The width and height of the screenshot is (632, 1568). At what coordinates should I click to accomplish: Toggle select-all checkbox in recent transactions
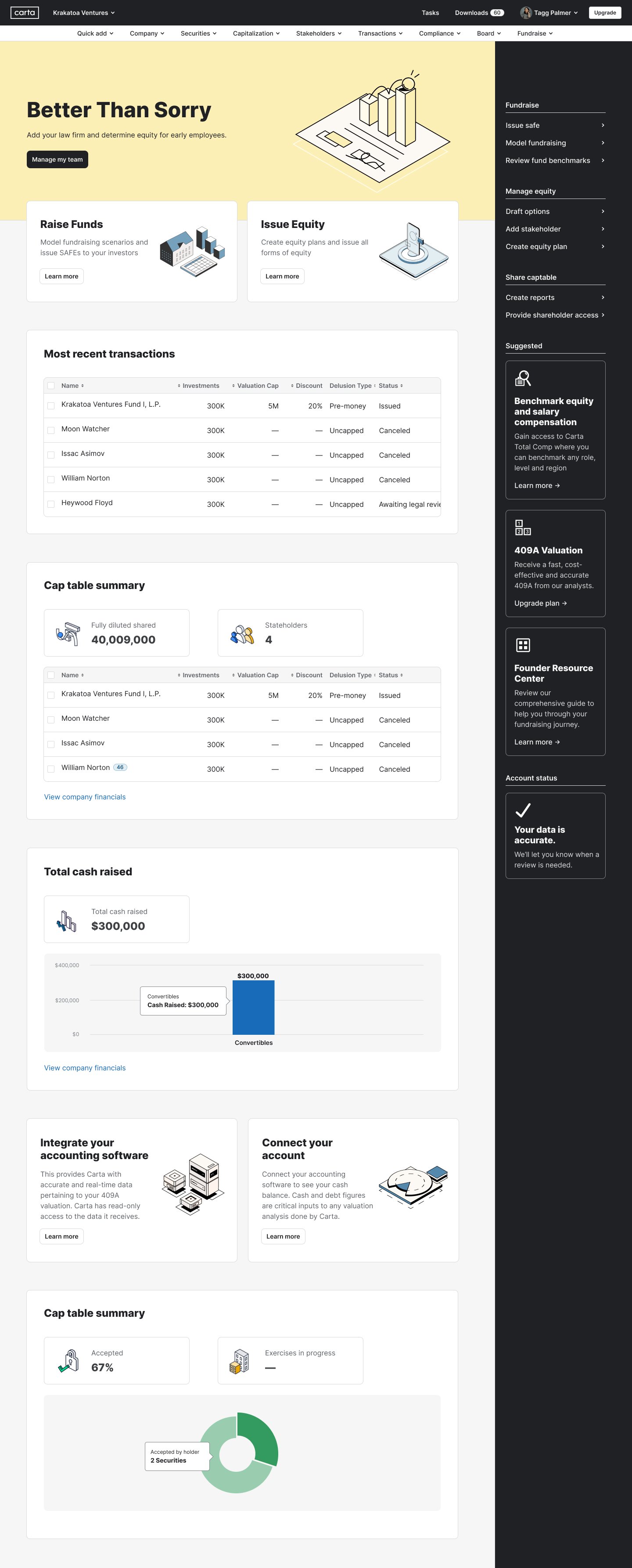coord(51,386)
